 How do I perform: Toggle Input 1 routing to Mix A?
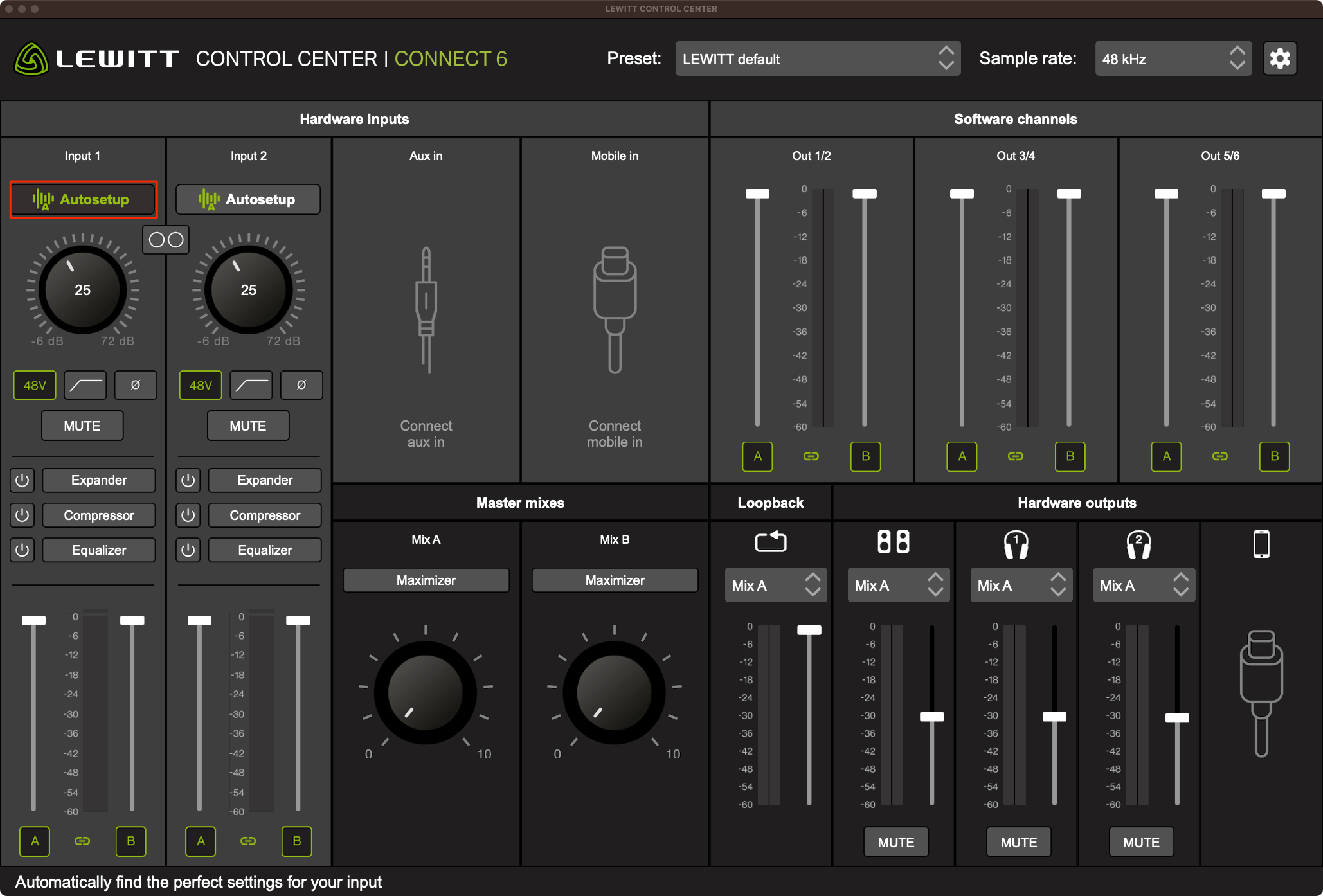[x=35, y=841]
